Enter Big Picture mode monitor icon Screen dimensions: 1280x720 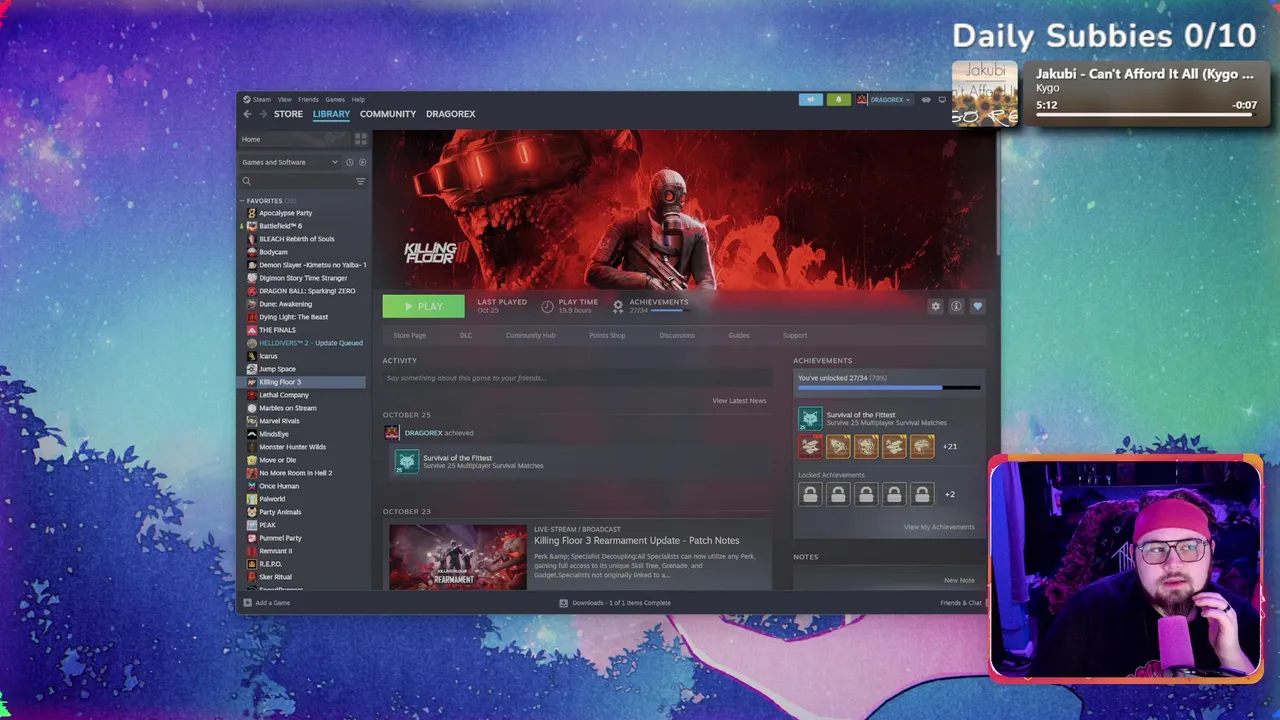tap(942, 99)
